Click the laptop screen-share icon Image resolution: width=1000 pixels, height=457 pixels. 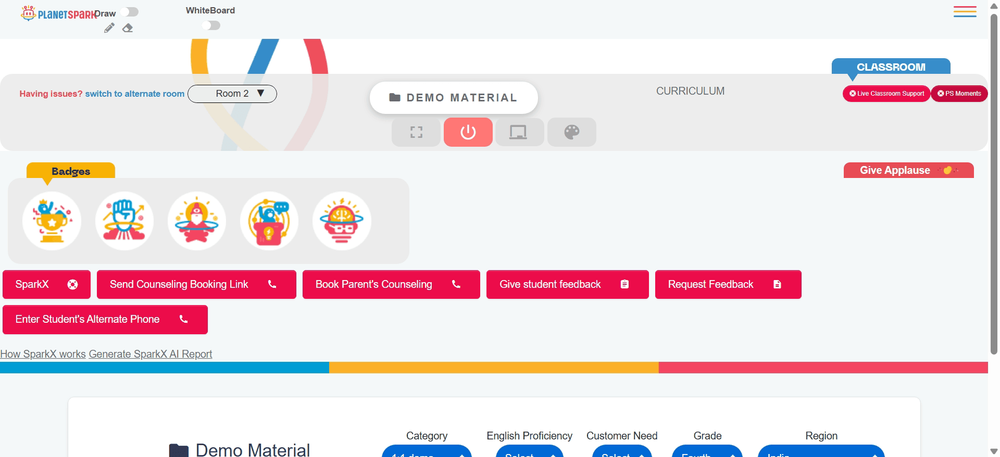520,132
